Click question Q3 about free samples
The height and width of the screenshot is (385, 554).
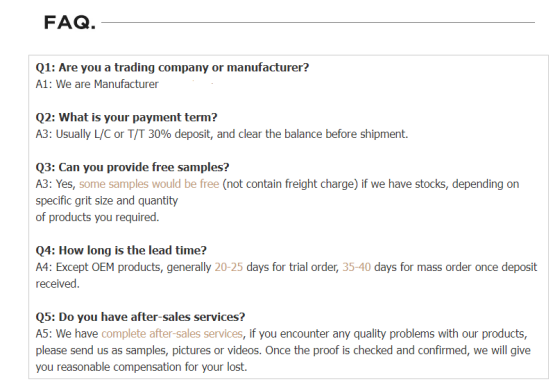132,167
